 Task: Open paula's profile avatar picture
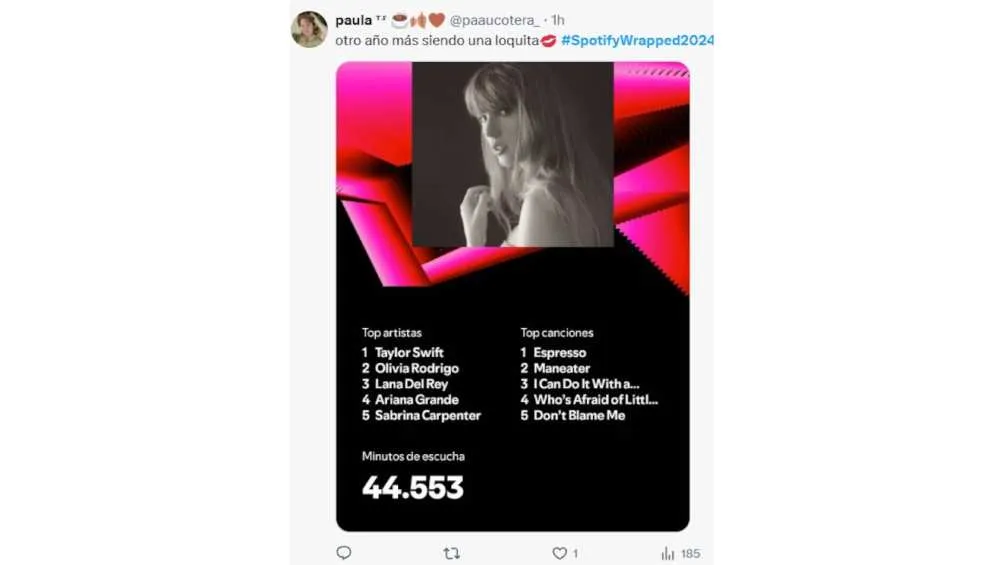tap(309, 29)
